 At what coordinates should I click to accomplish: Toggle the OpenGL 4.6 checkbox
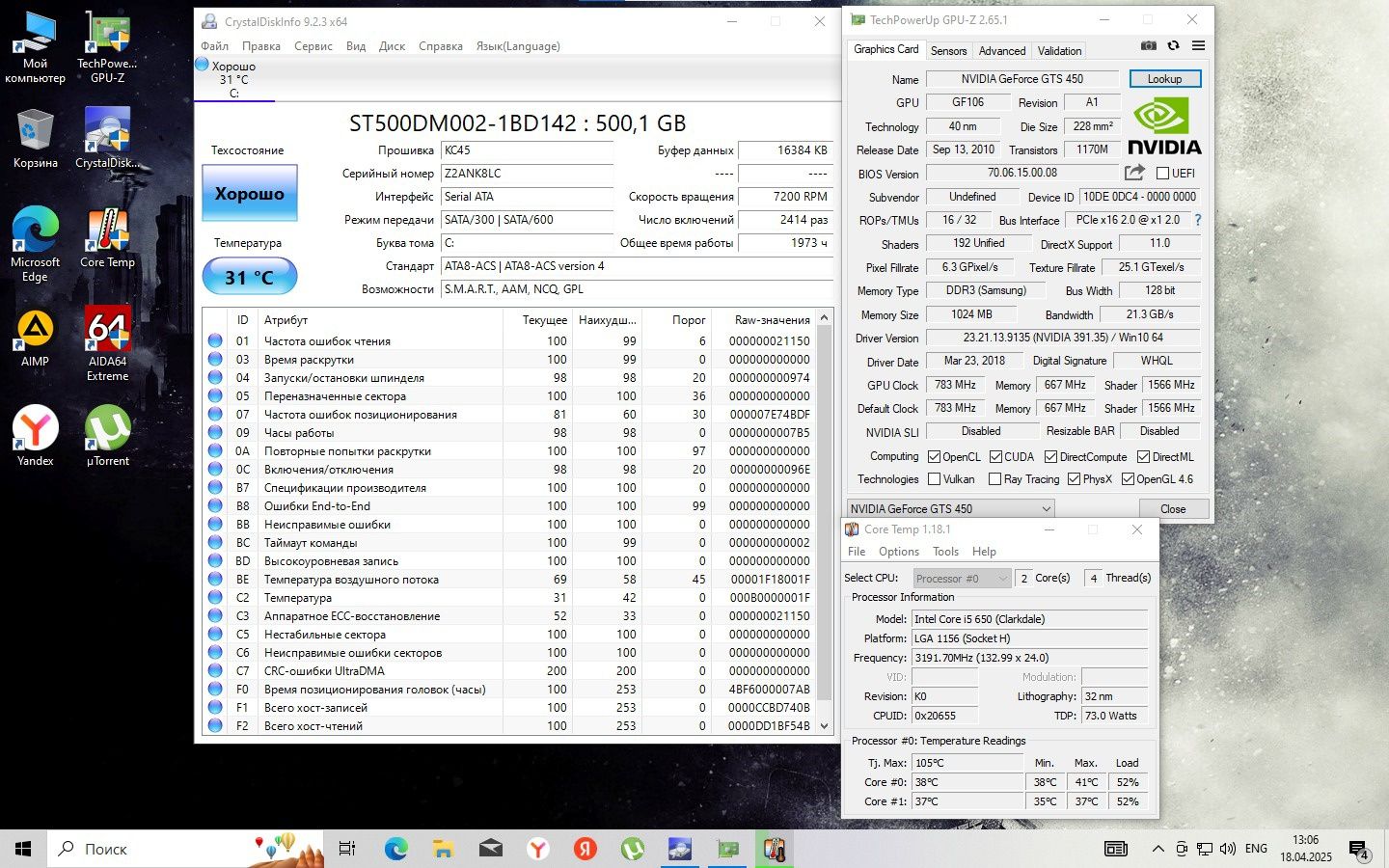pos(1128,479)
